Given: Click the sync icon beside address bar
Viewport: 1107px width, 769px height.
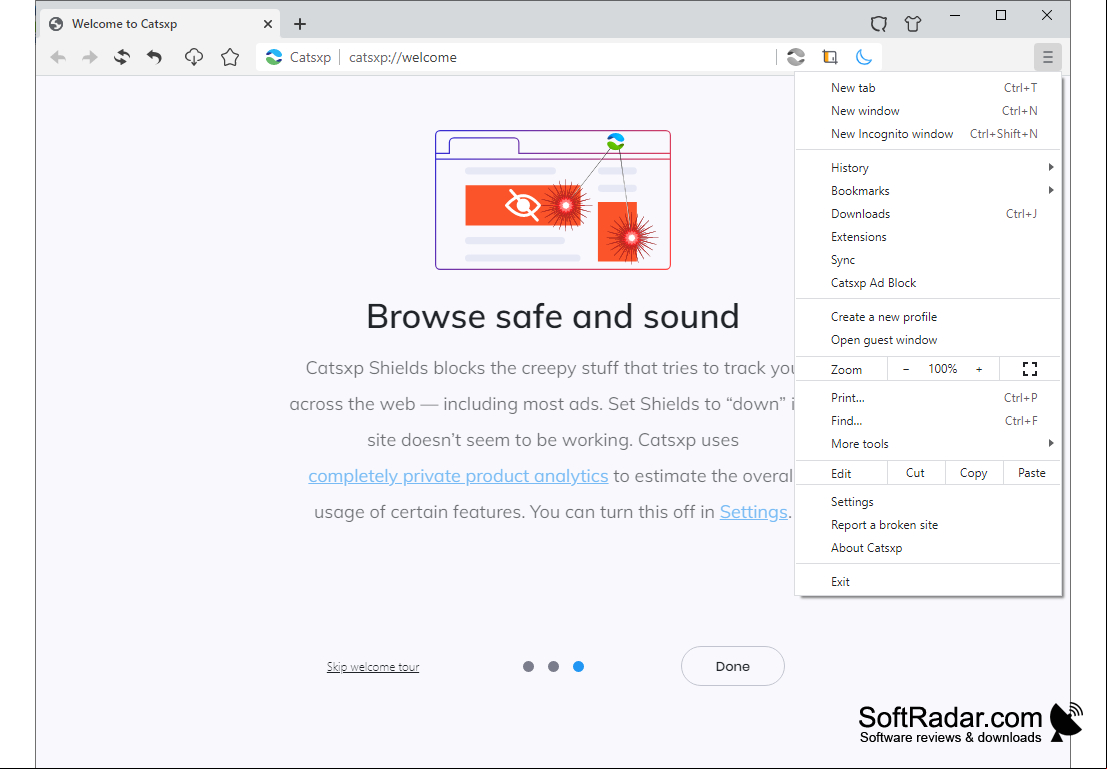Looking at the screenshot, I should pyautogui.click(x=796, y=57).
